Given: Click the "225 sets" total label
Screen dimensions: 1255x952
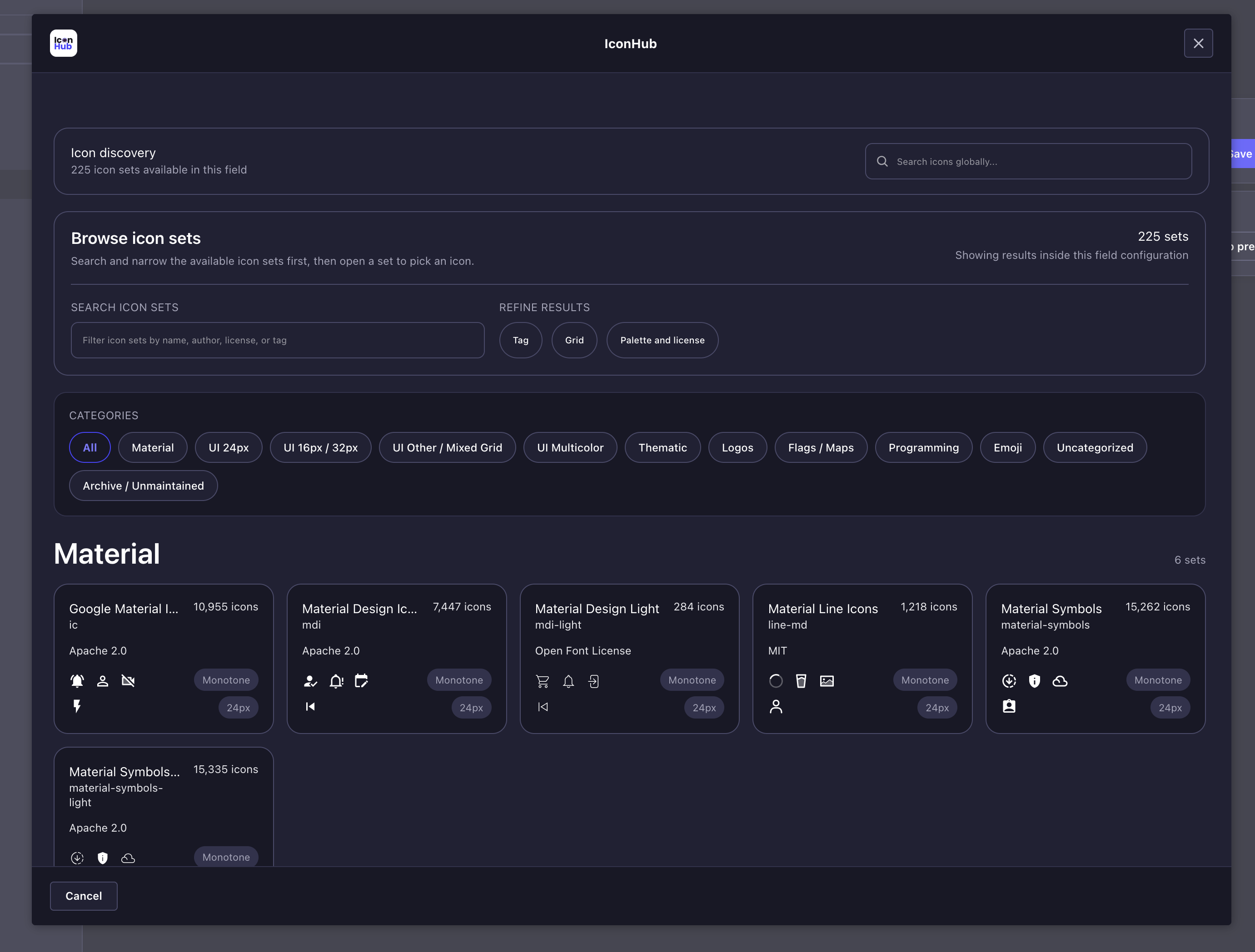Looking at the screenshot, I should (1162, 237).
